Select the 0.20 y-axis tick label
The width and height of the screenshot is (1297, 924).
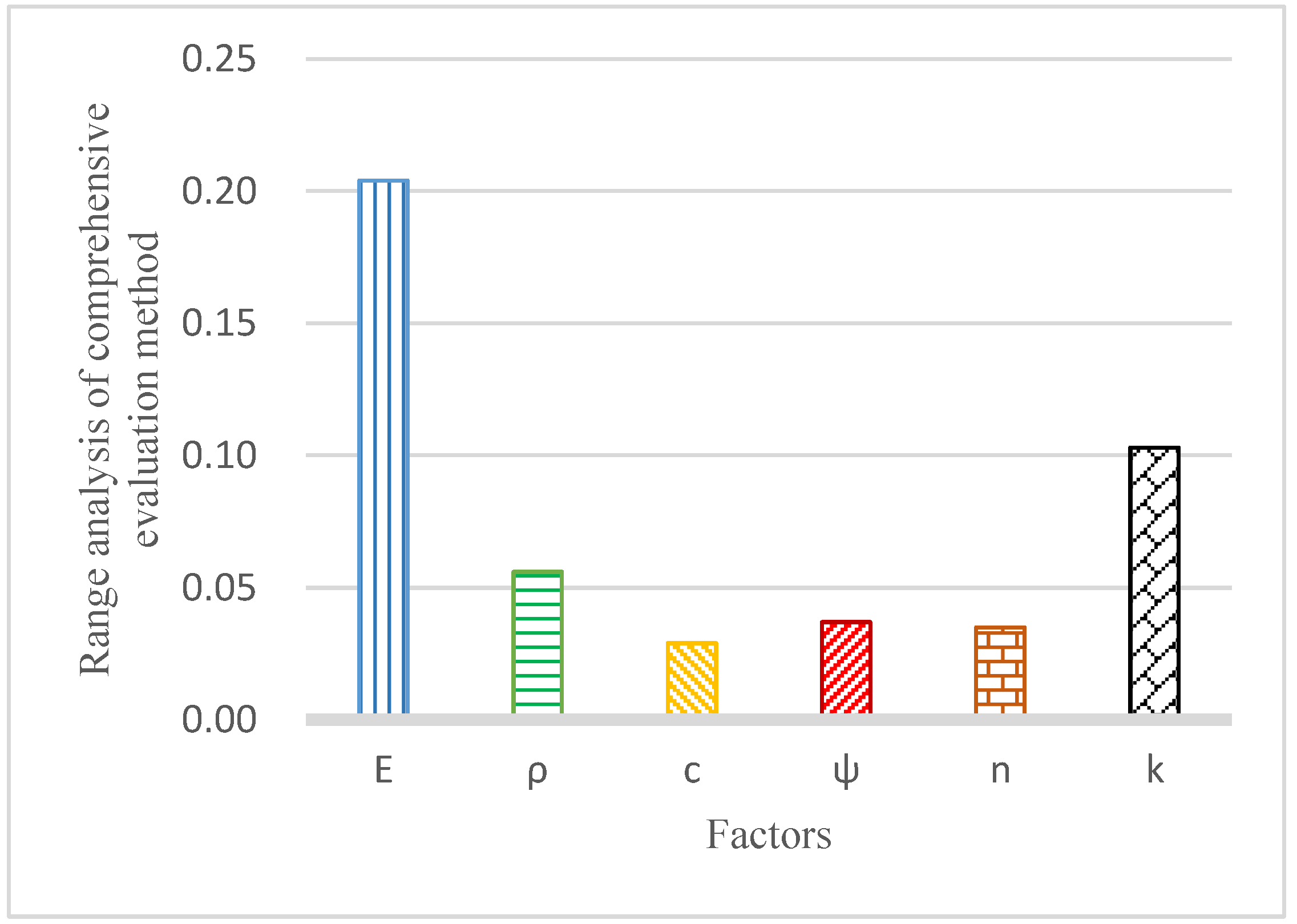click(x=219, y=191)
